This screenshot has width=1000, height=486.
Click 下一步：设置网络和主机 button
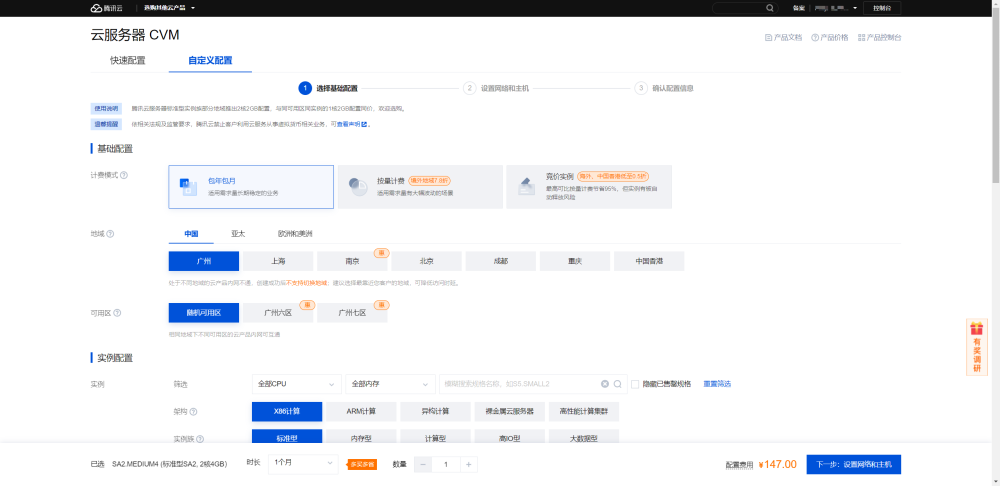coord(853,464)
